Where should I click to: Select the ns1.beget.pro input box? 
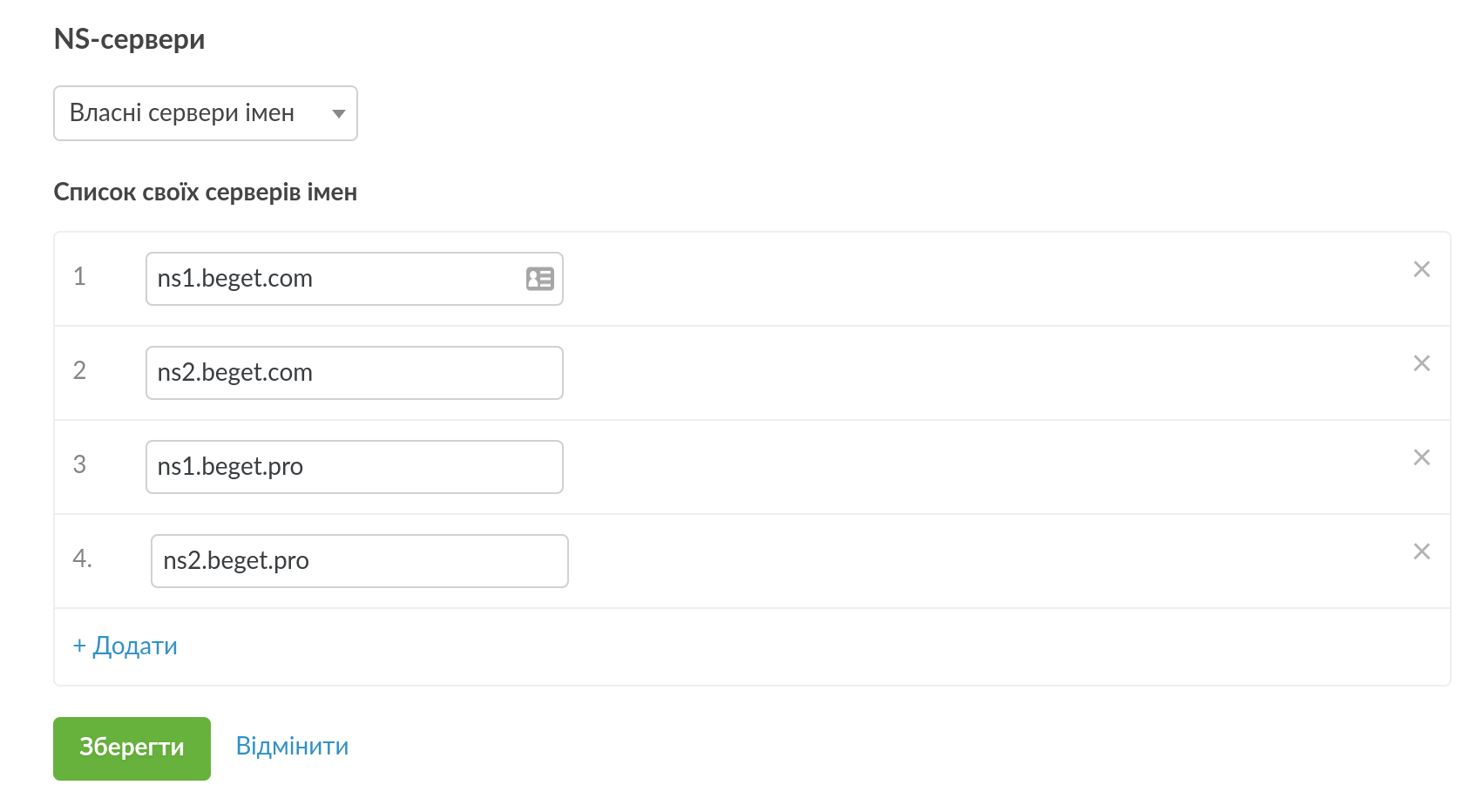(353, 467)
